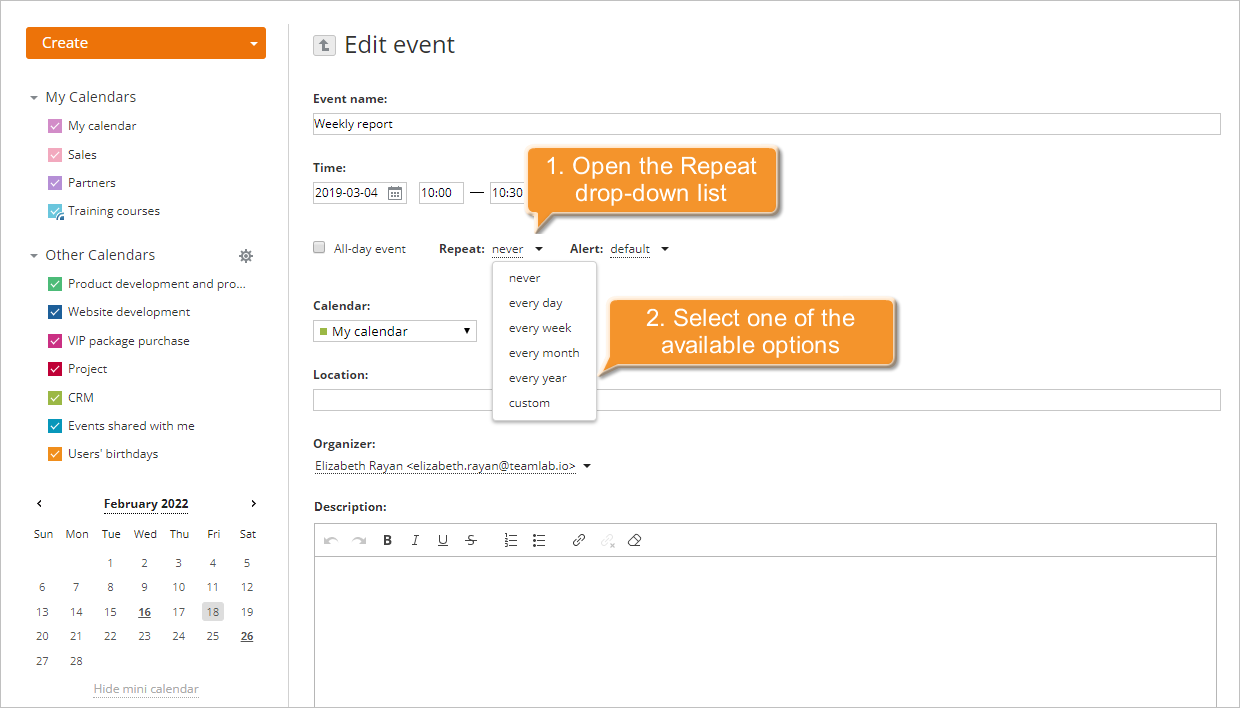Click the back arrow next to Edit event

pyautogui.click(x=322, y=44)
